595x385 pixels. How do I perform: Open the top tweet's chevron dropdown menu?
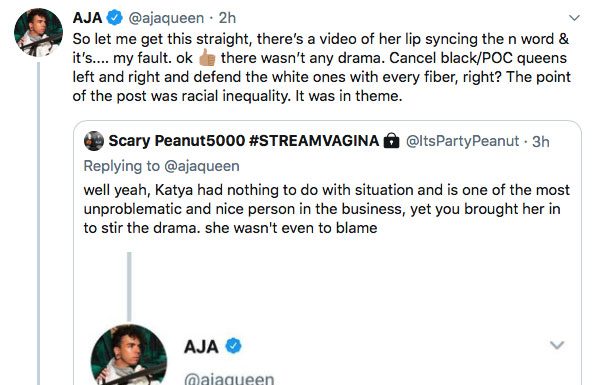click(x=575, y=18)
